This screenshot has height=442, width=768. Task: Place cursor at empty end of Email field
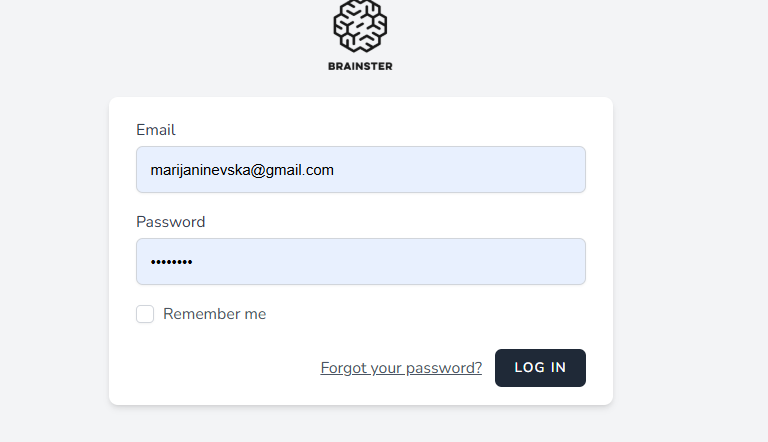tap(480, 170)
